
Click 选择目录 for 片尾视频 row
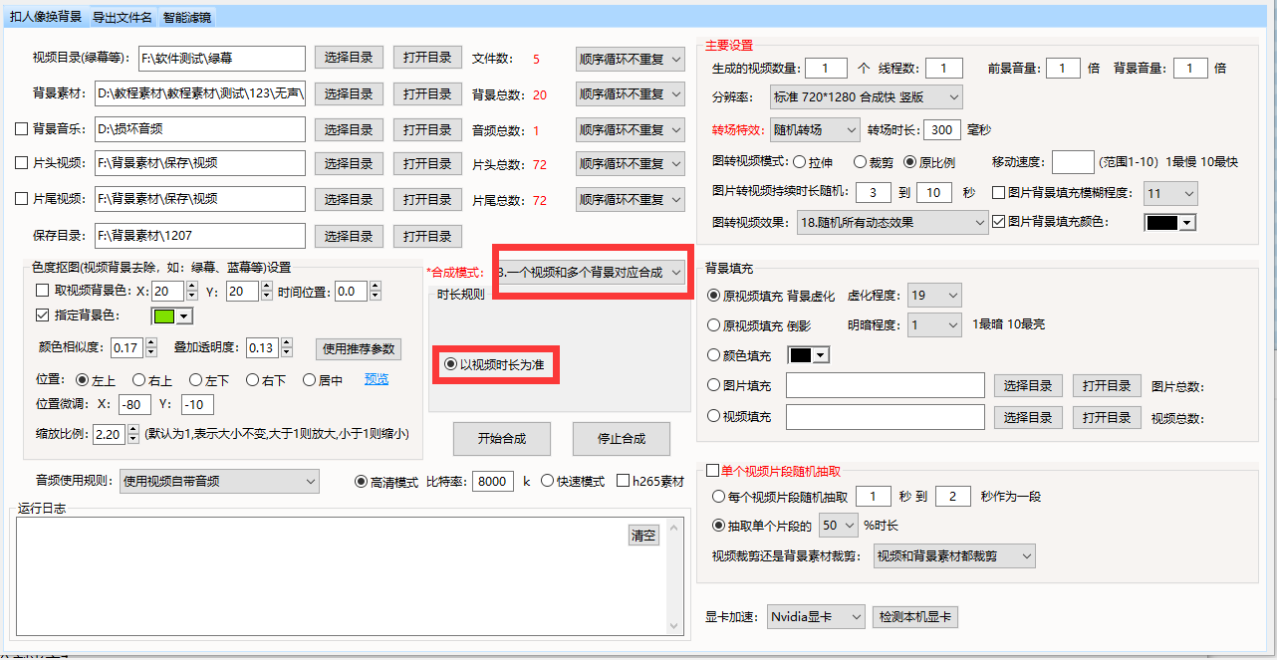[x=348, y=200]
